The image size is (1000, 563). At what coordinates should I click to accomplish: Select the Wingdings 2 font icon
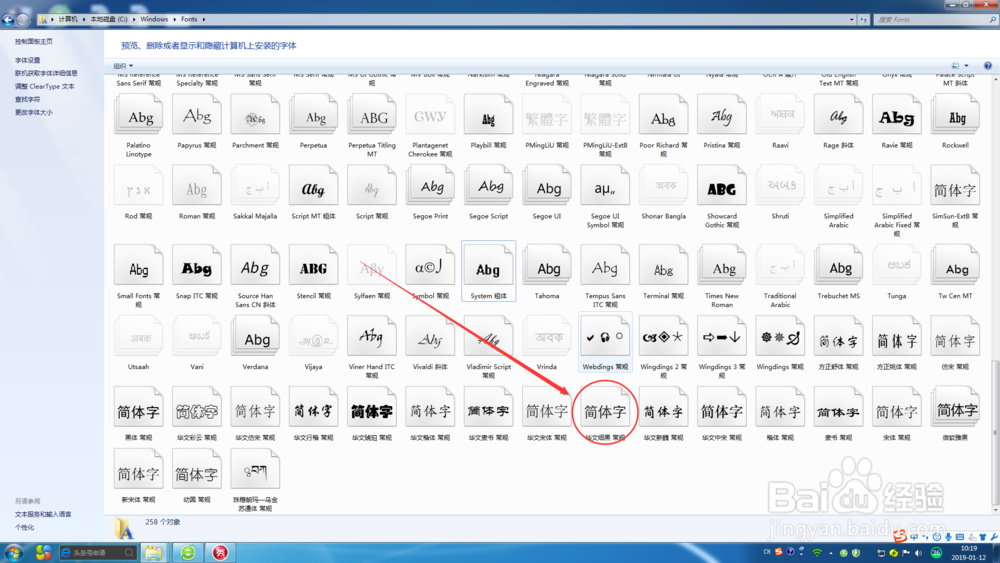pyautogui.click(x=663, y=337)
